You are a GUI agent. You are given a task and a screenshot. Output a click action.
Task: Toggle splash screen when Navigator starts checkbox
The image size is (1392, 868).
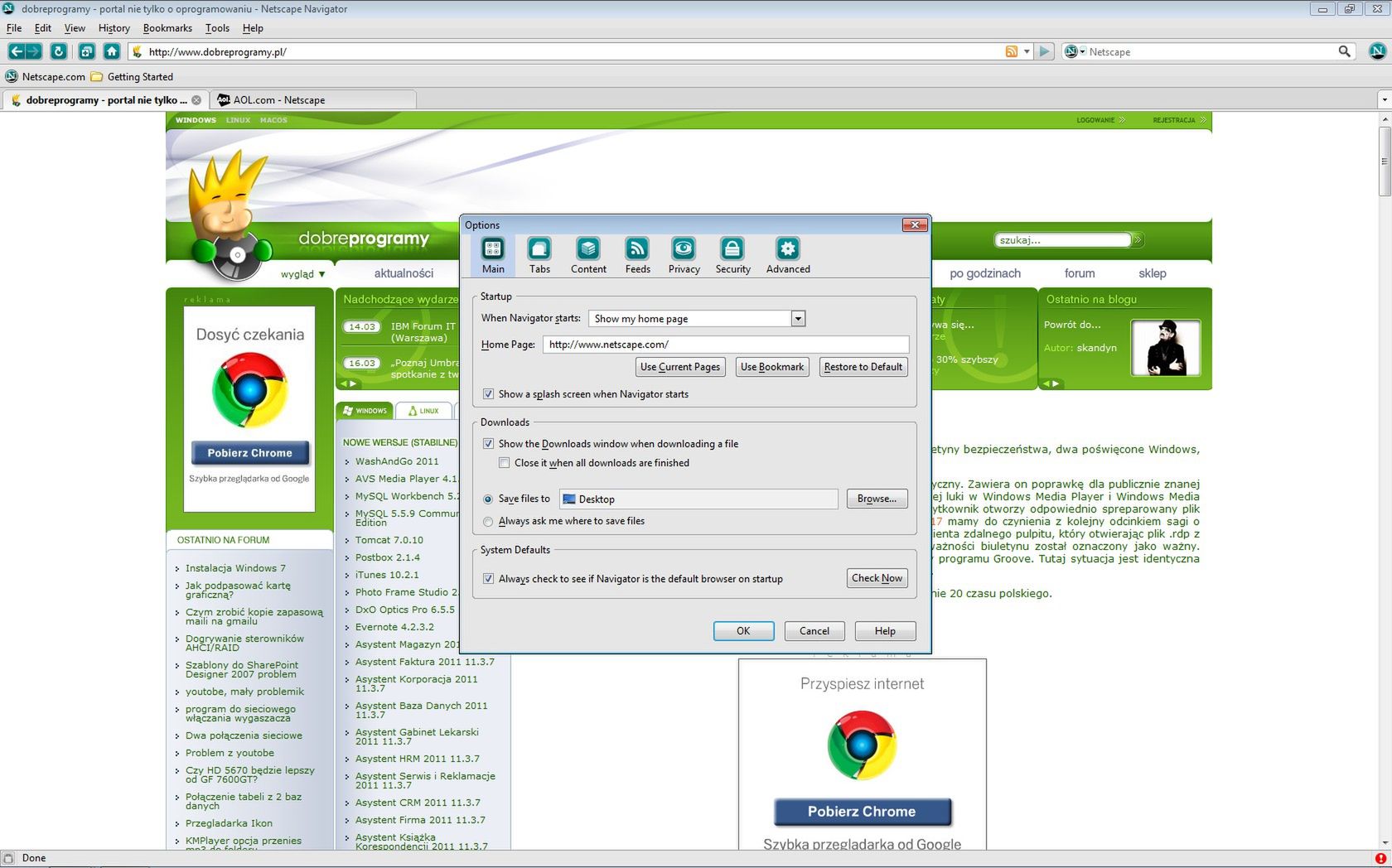click(488, 394)
